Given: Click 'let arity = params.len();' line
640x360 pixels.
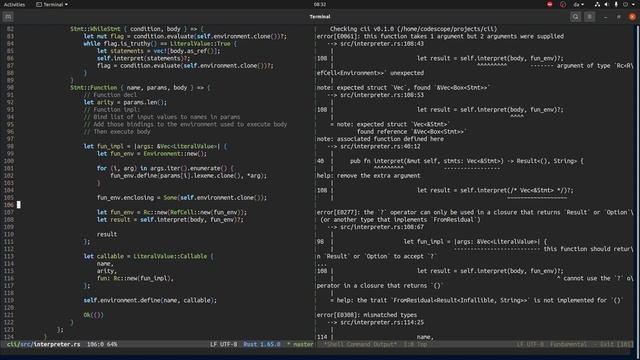Looking at the screenshot, I should pyautogui.click(x=125, y=102).
